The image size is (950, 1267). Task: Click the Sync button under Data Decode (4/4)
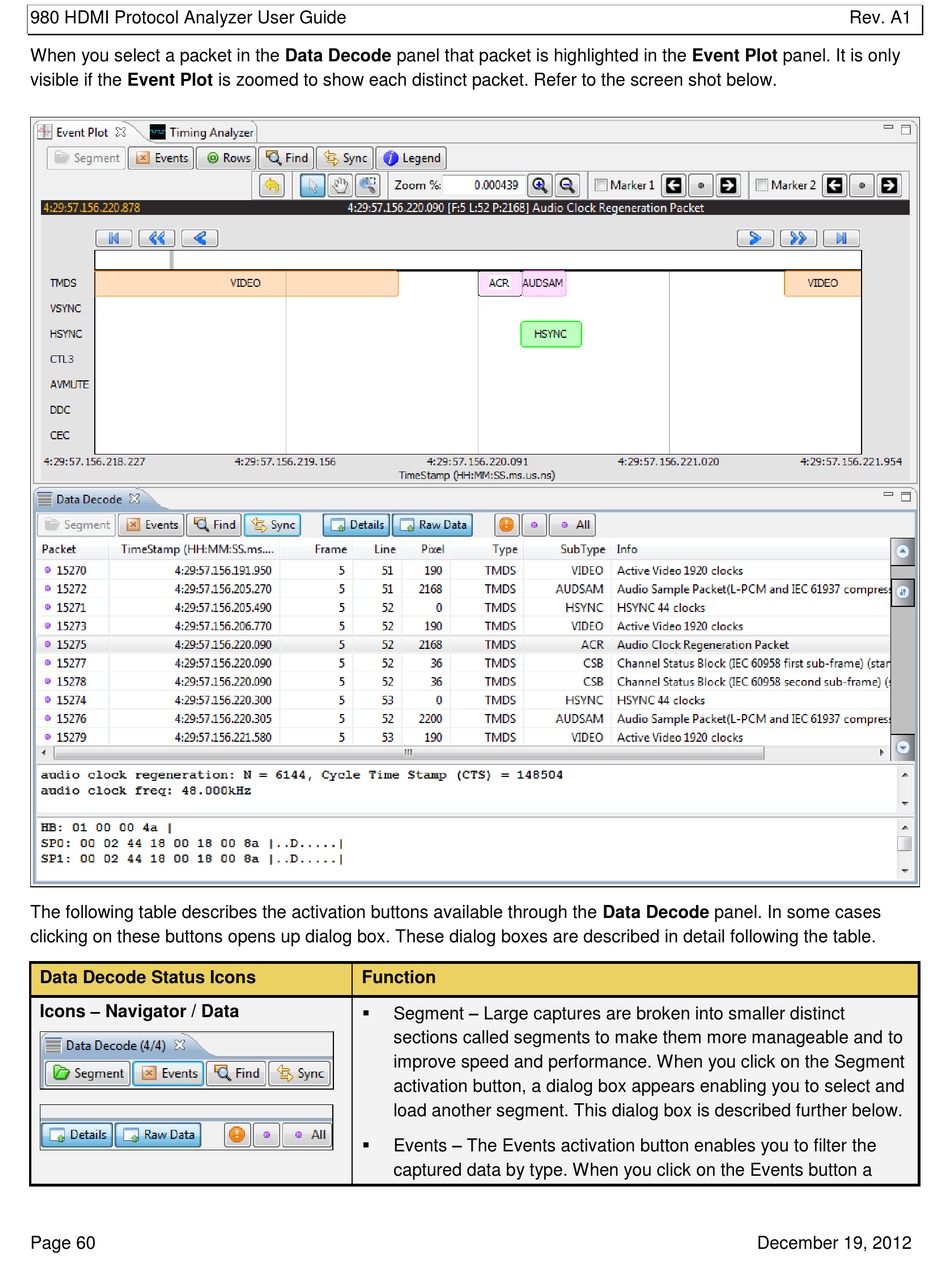(x=300, y=1073)
